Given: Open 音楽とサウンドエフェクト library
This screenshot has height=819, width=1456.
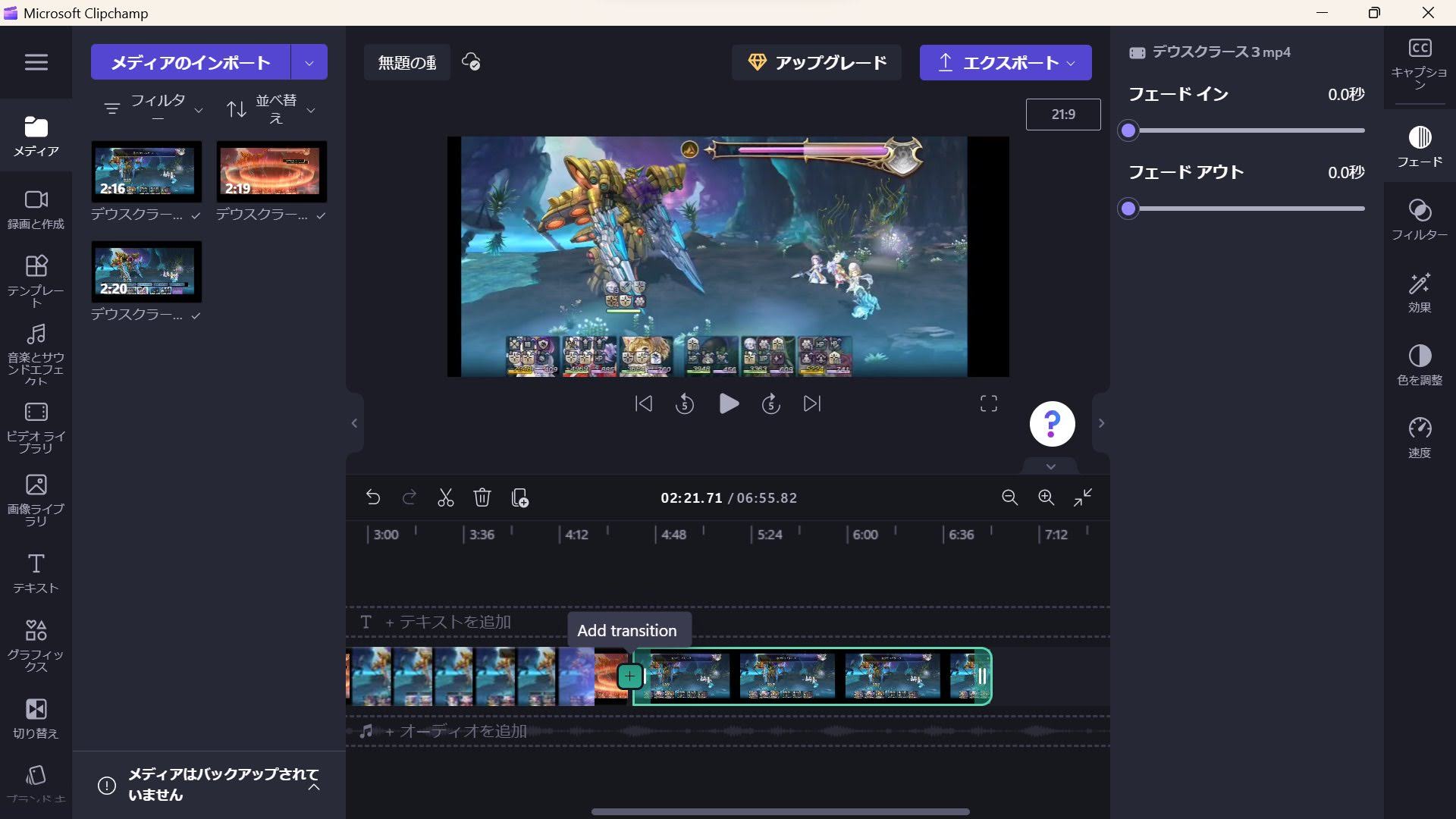Looking at the screenshot, I should tap(36, 355).
